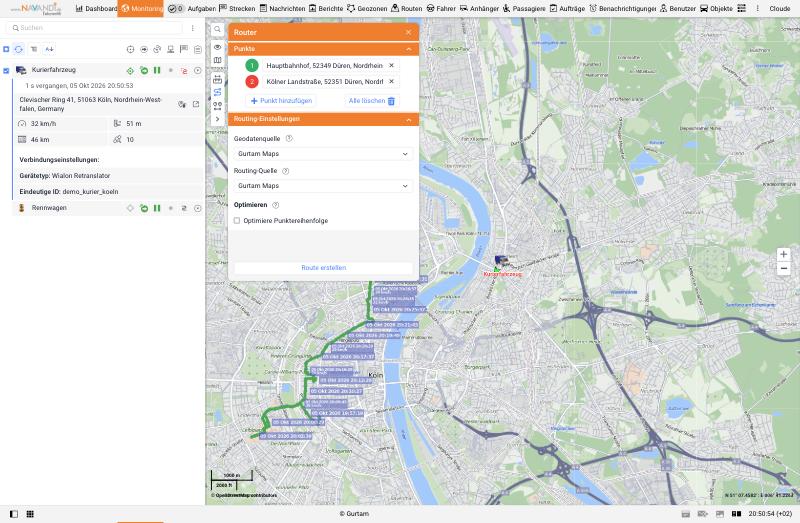
Task: Open the Berichte tab
Action: click(x=326, y=8)
